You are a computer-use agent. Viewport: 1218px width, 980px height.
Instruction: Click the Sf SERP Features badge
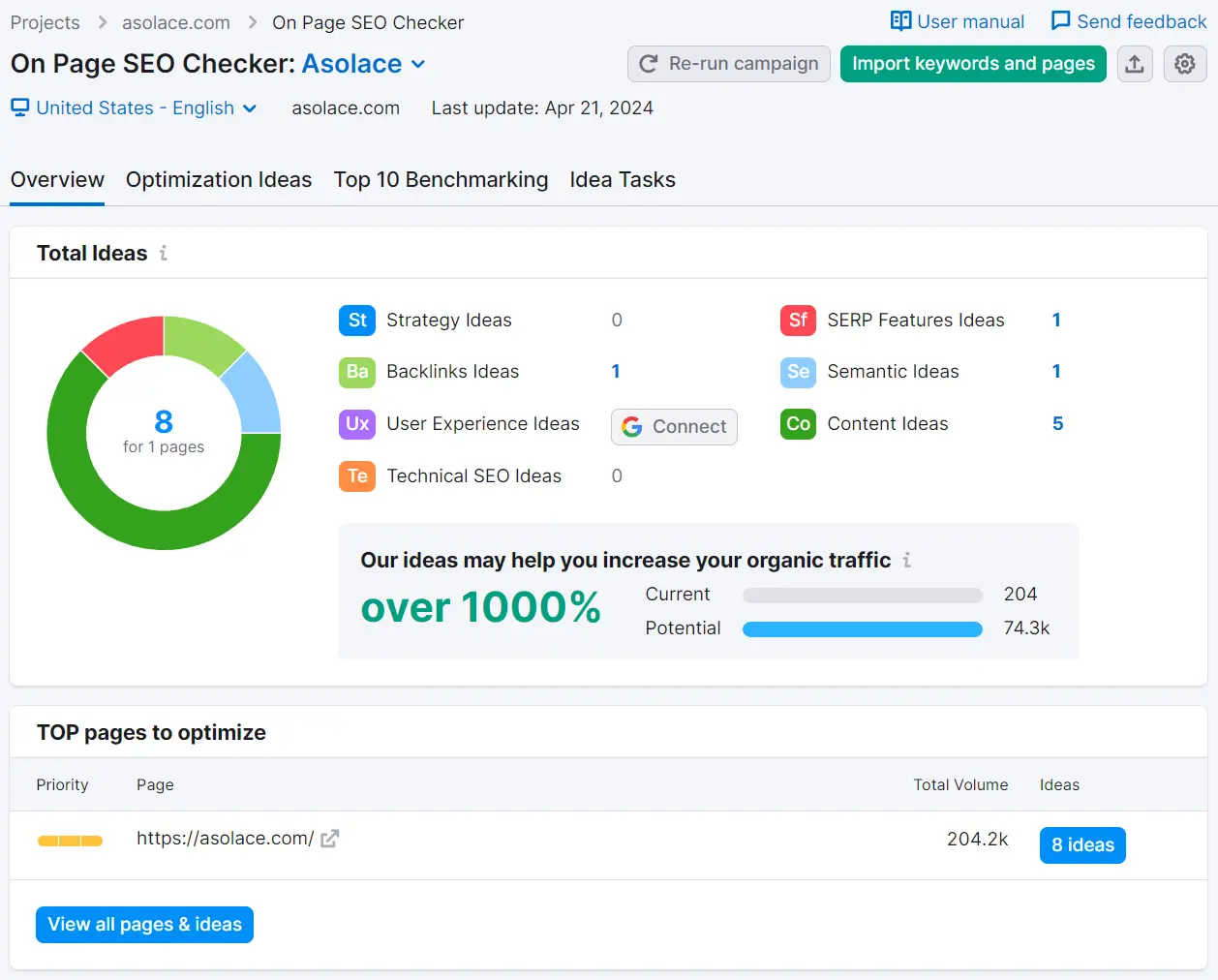tap(798, 321)
